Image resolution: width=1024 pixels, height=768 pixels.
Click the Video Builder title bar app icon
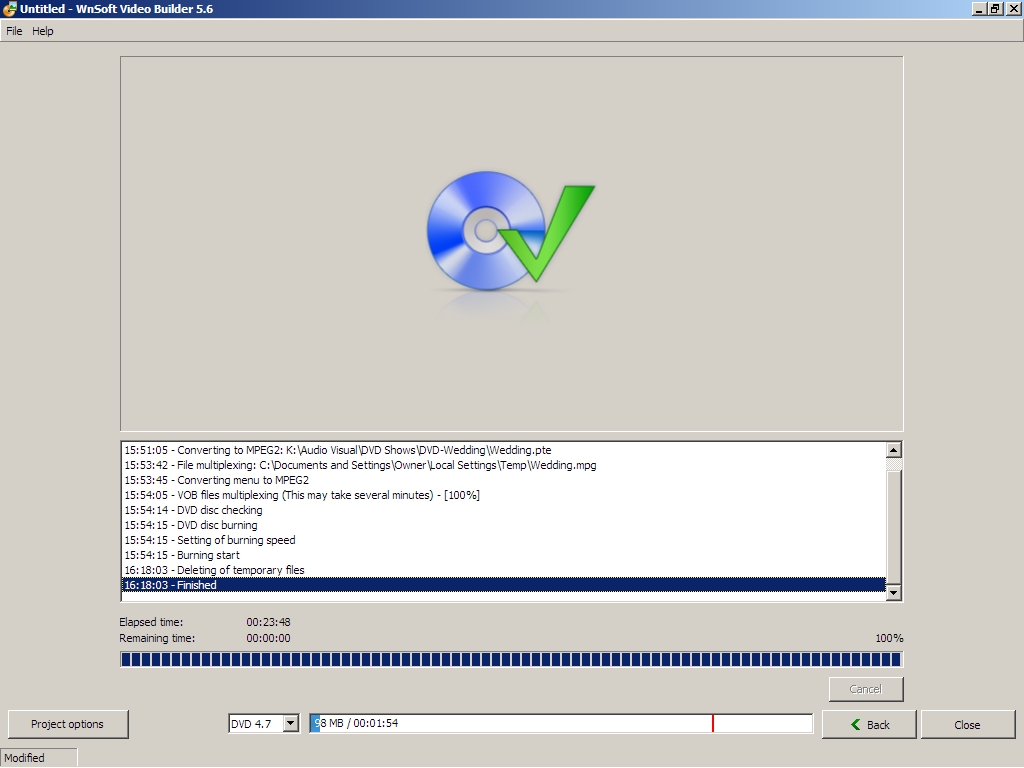pyautogui.click(x=9, y=8)
